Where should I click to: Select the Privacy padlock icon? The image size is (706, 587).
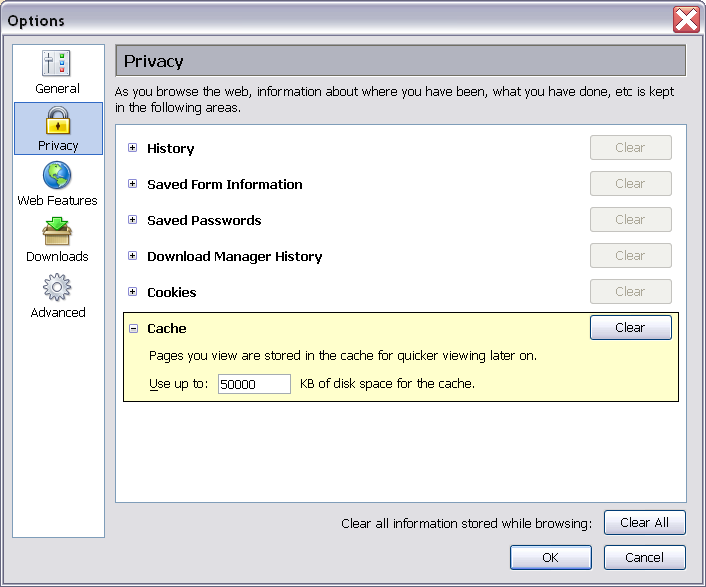coord(58,121)
